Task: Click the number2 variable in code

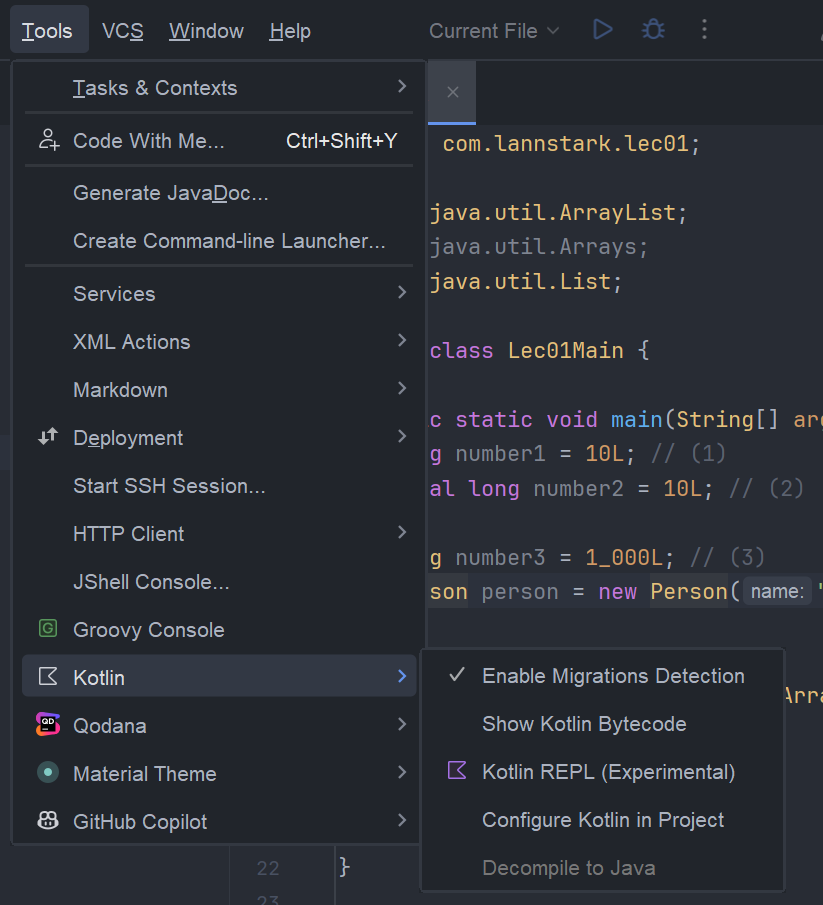Action: pos(578,488)
